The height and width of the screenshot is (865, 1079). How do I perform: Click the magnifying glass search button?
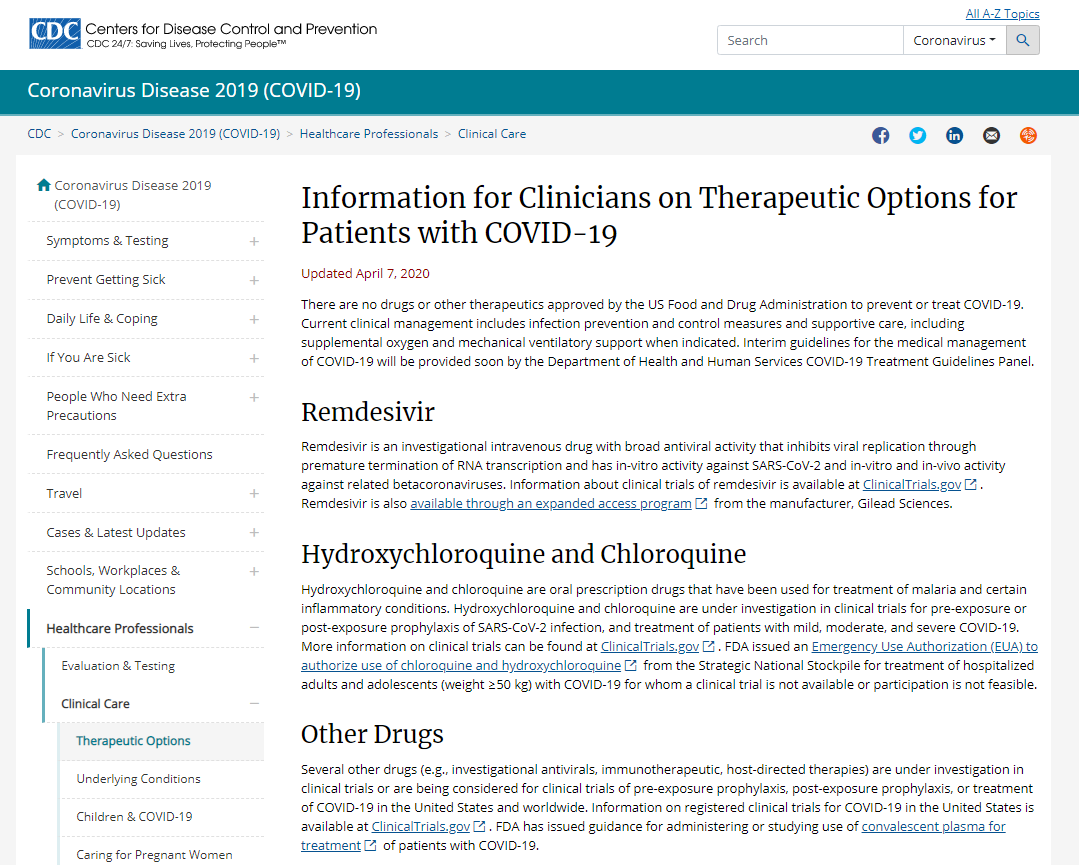pyautogui.click(x=1022, y=40)
